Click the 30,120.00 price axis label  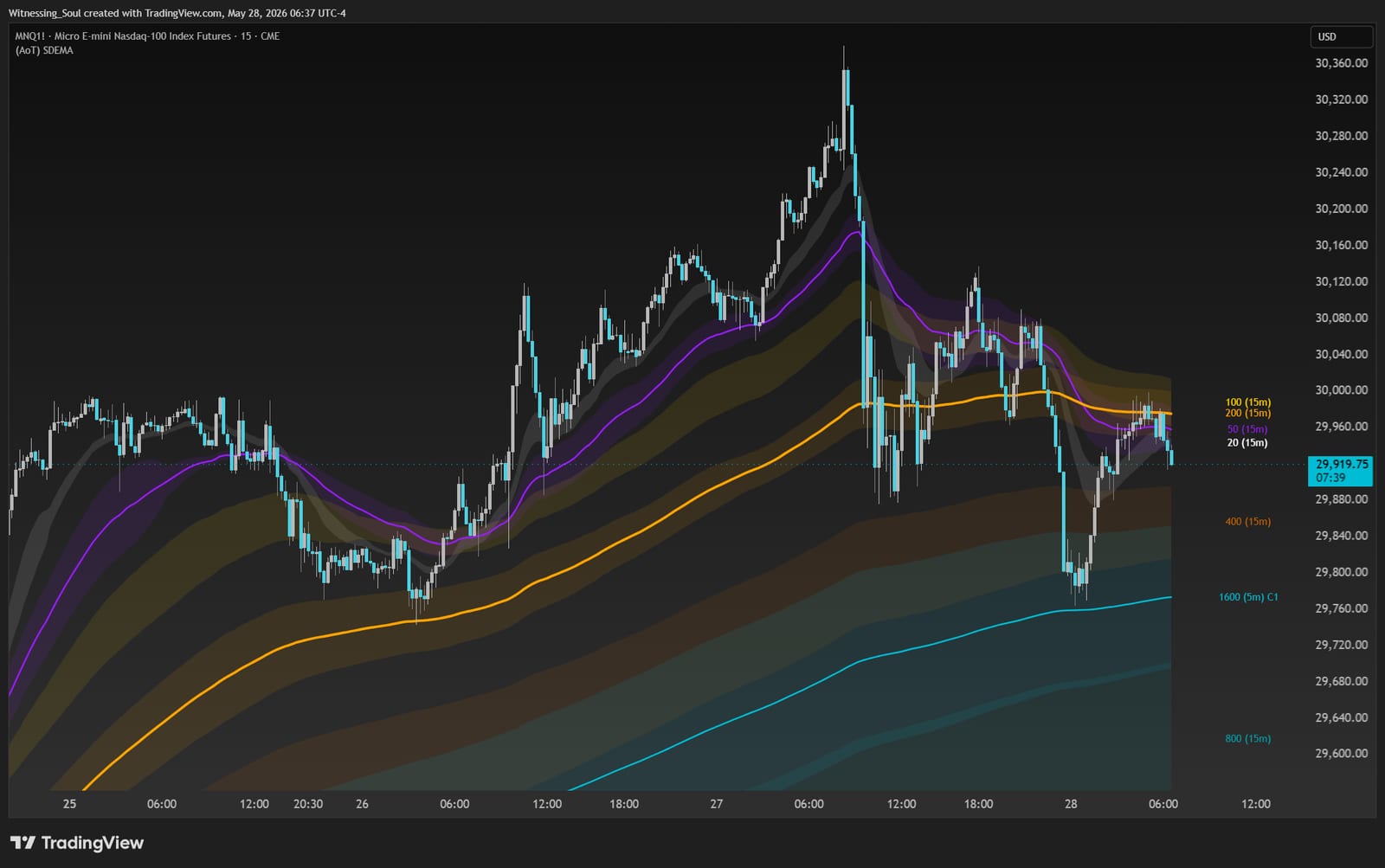[1341, 281]
